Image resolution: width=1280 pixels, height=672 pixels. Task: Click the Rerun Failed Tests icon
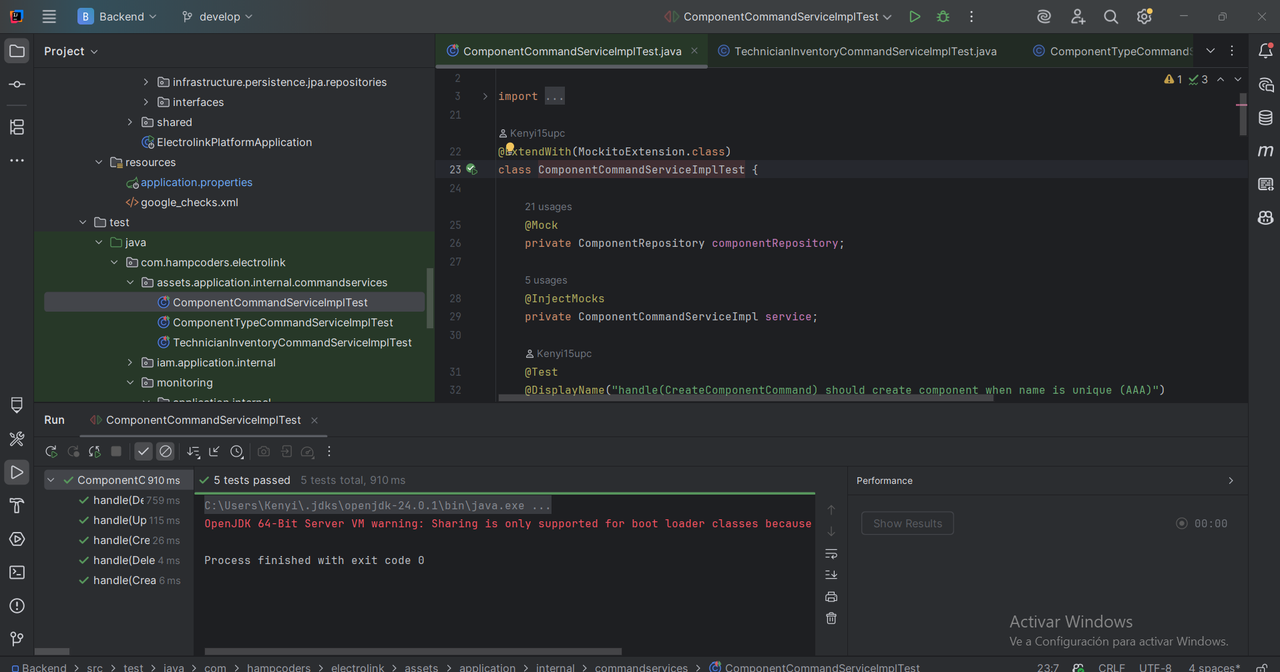click(x=73, y=452)
